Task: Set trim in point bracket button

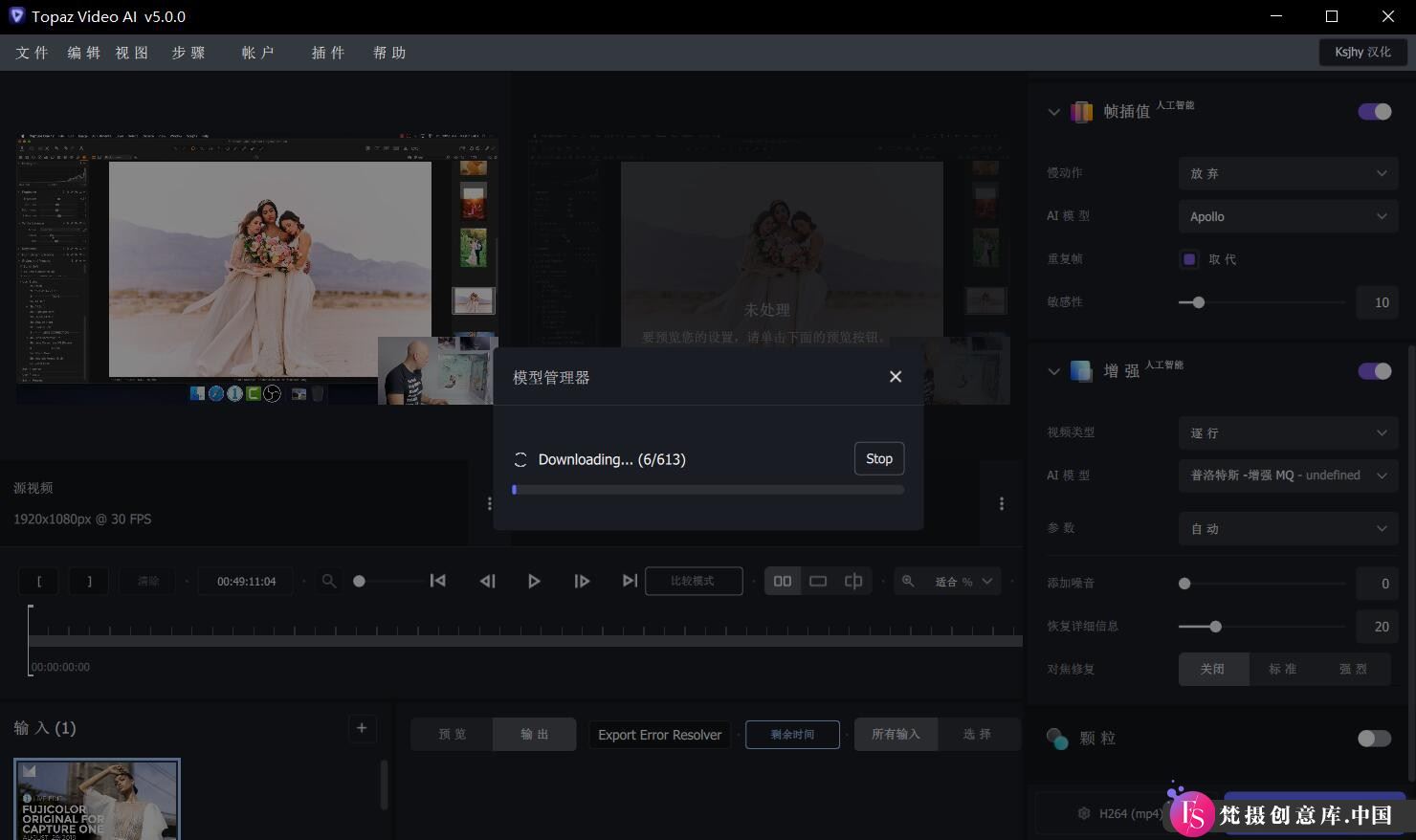Action: coord(39,581)
